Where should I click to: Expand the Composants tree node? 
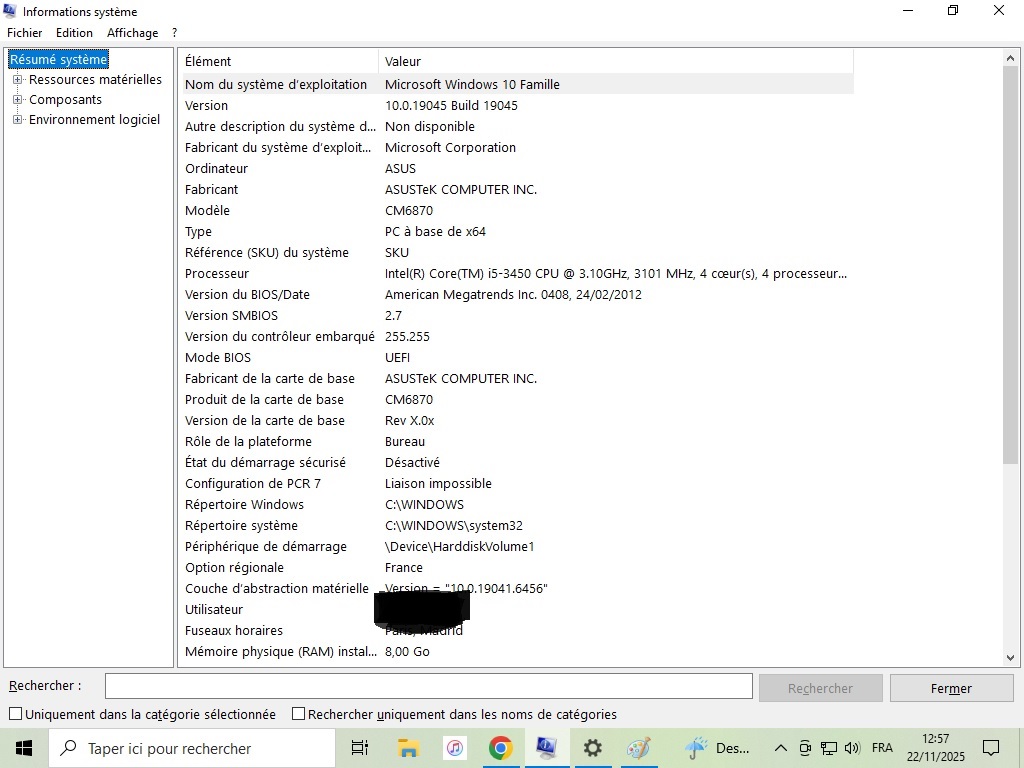coord(18,100)
